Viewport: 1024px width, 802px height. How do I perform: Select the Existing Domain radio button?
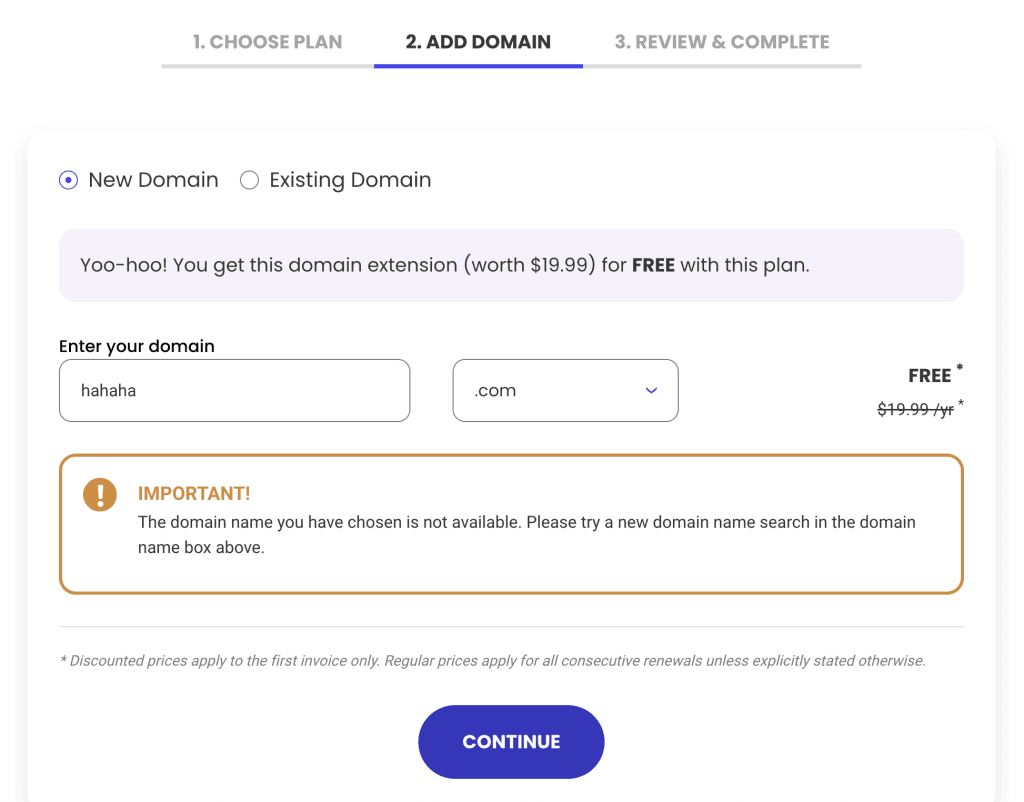250,180
